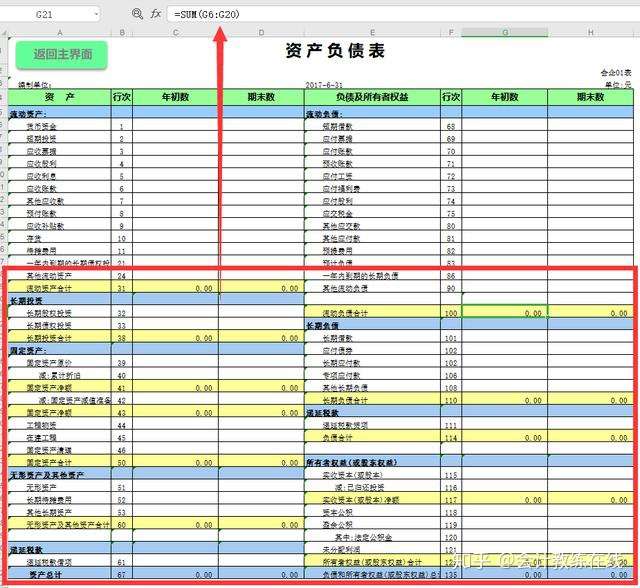Click the 其中:法定公益金 cell (line 120)
640x588 pixels.
[x=372, y=537]
